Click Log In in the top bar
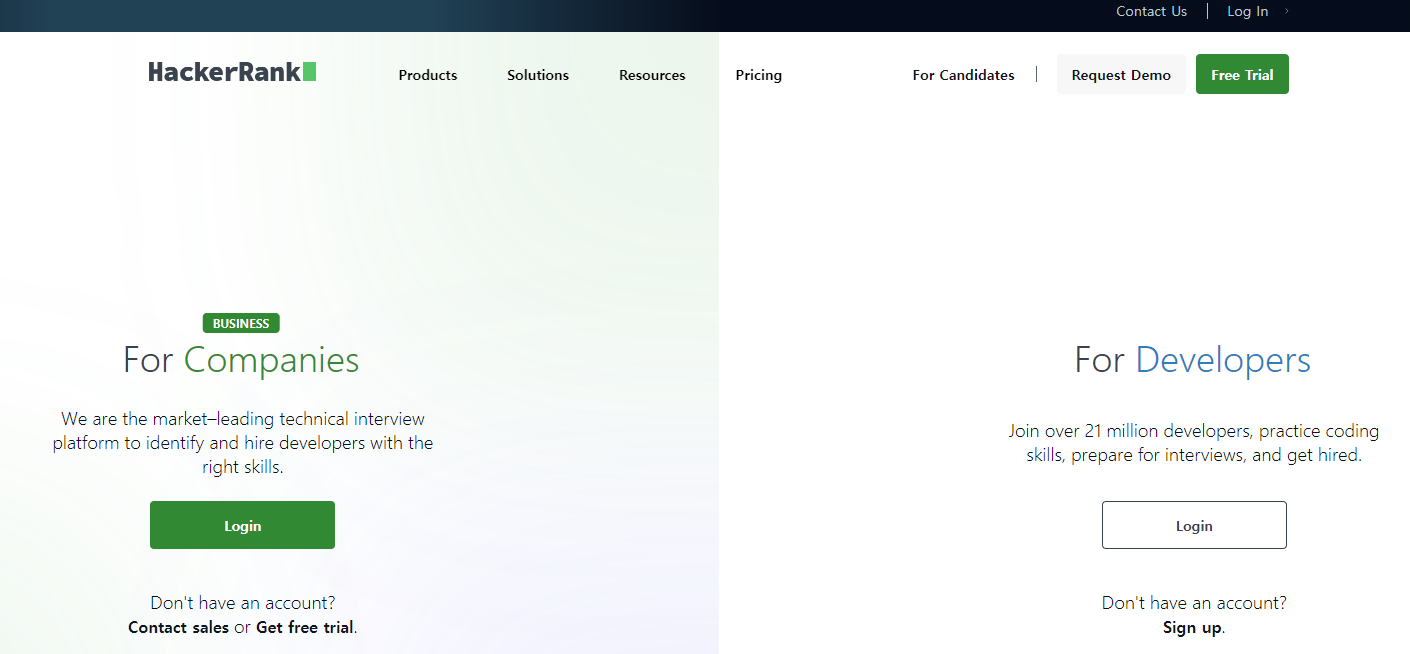 click(x=1247, y=12)
